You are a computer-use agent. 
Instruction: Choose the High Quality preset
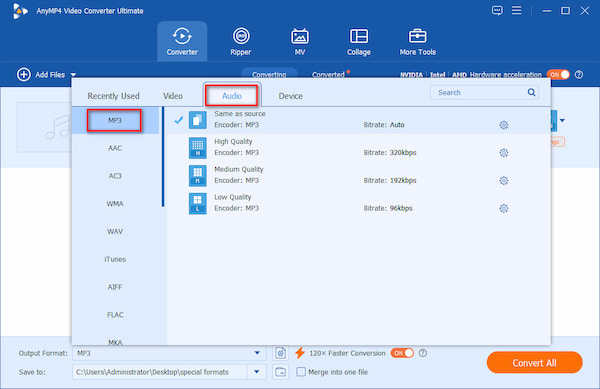coord(359,148)
